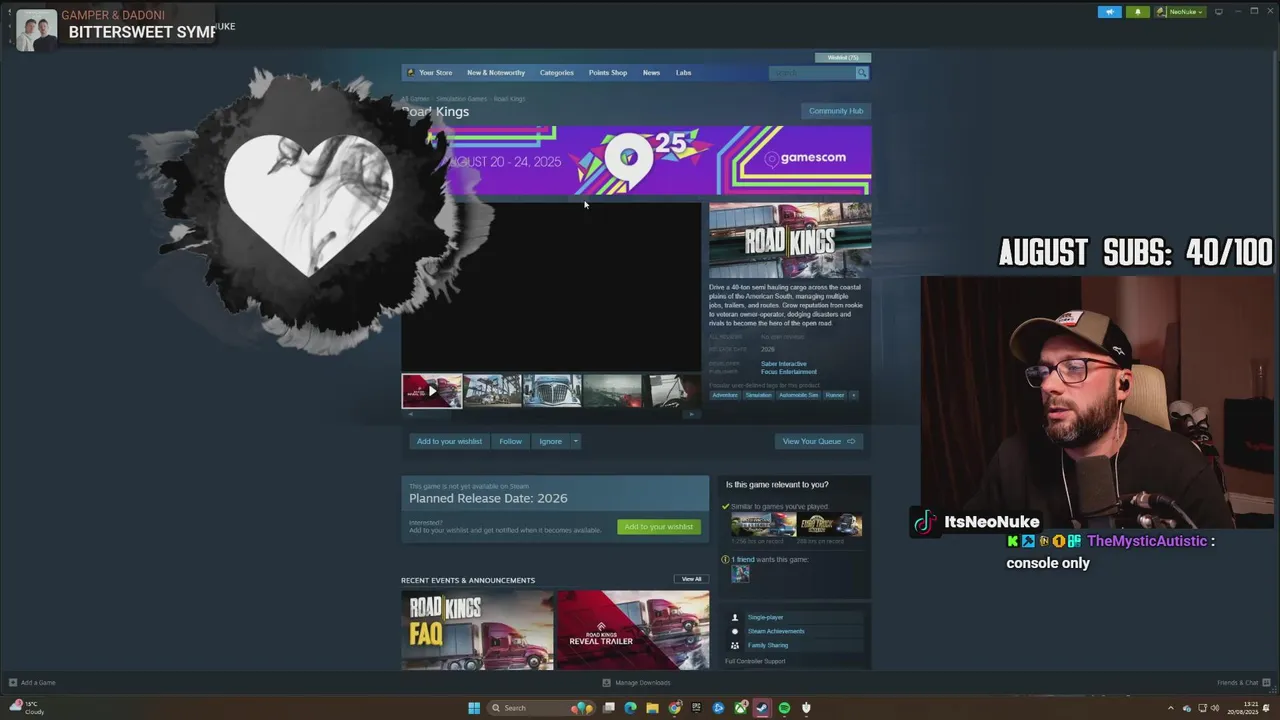
Task: Open the friend avatar who wants this game
Action: [x=740, y=574]
